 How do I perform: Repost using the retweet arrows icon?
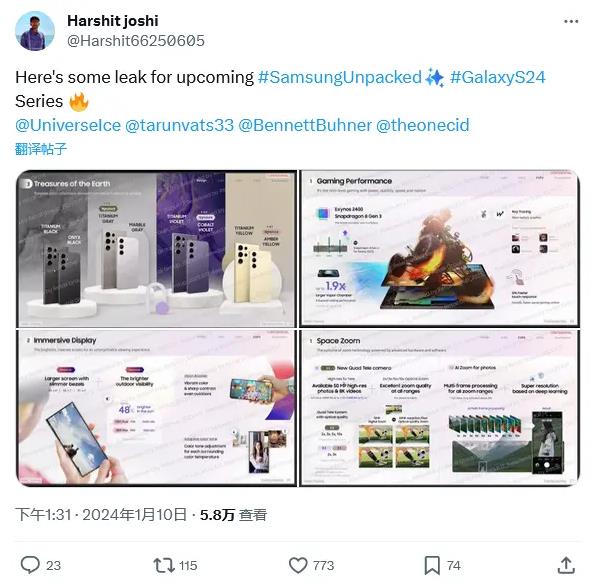coord(164,565)
